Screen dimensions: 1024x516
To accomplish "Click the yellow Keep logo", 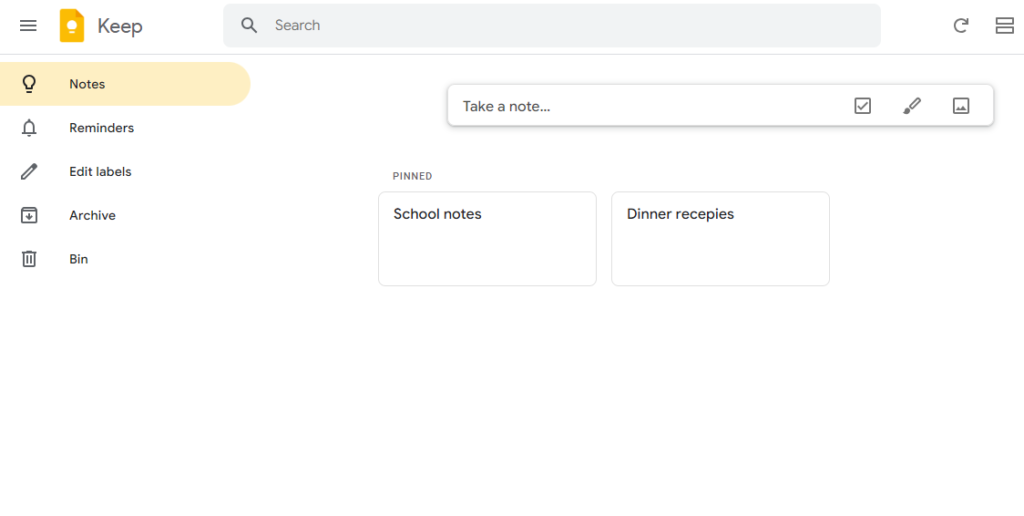I will tap(72, 26).
